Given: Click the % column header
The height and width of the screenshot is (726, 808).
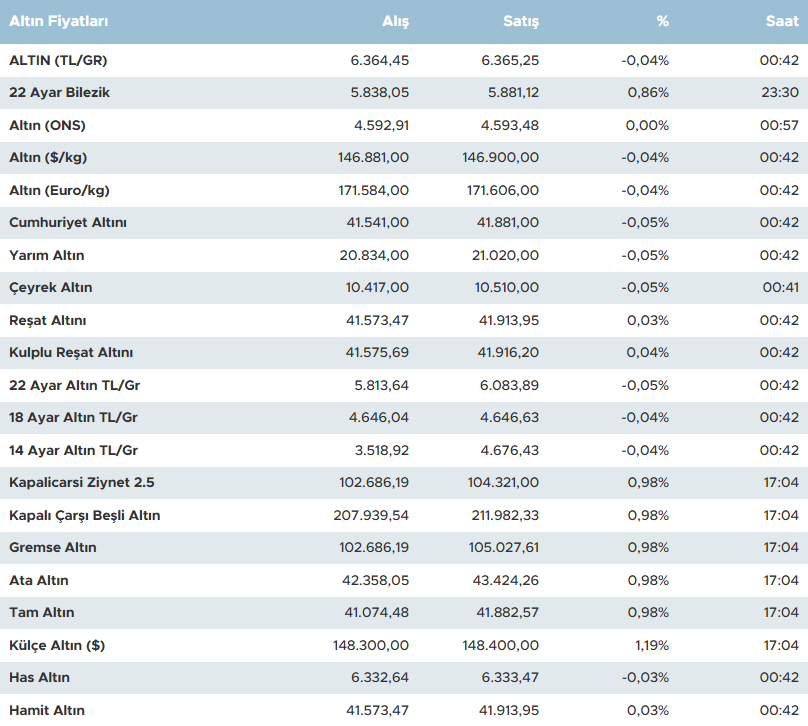Looking at the screenshot, I should (662, 21).
